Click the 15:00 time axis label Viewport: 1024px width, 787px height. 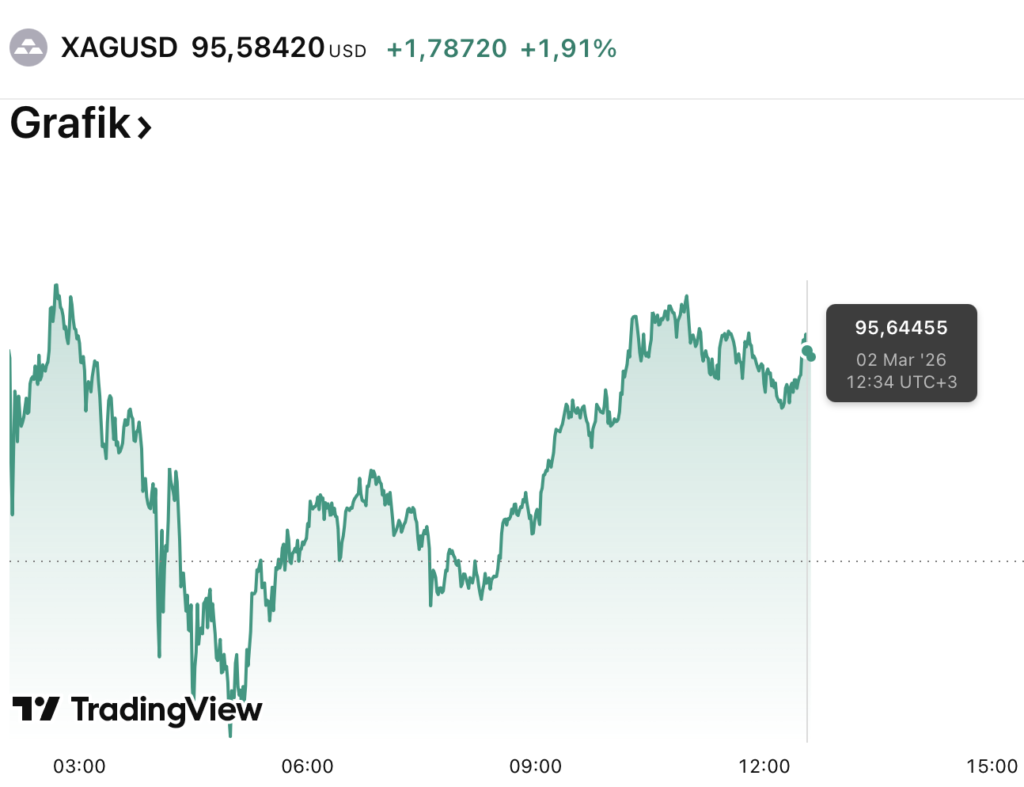click(x=991, y=766)
